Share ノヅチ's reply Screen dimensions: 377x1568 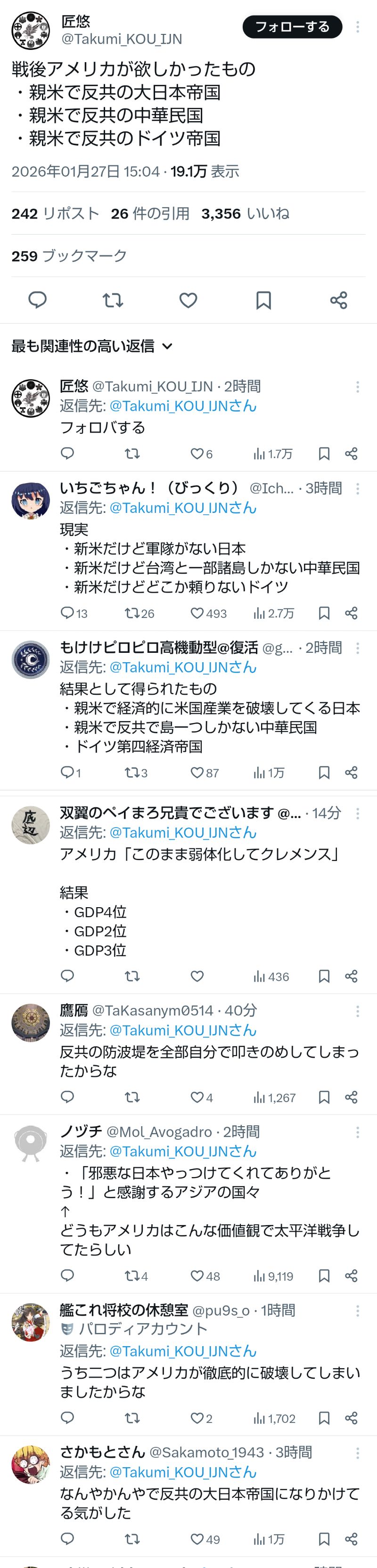point(352,1276)
